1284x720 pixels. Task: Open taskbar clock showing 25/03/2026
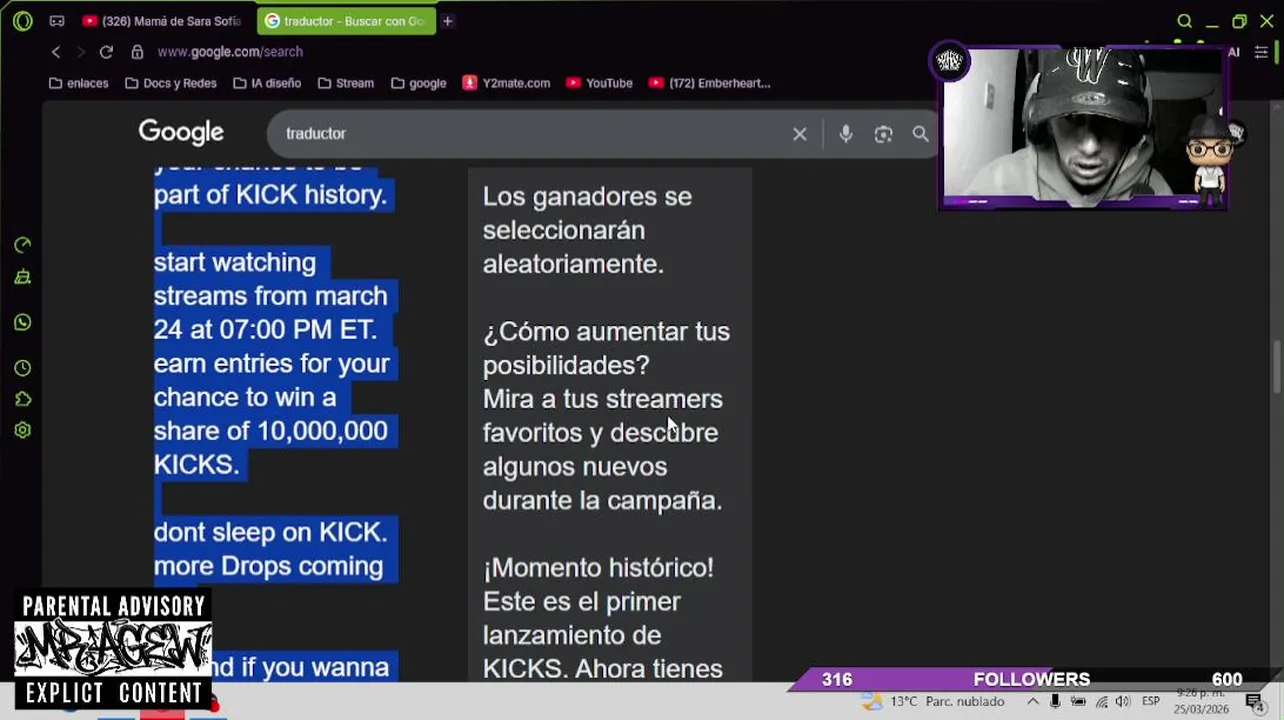click(x=1203, y=701)
